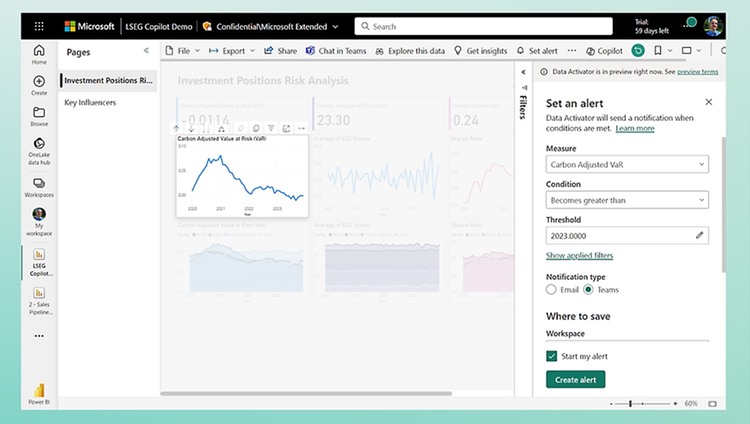Click Get insights in the toolbar
The height and width of the screenshot is (424, 750).
tap(480, 51)
